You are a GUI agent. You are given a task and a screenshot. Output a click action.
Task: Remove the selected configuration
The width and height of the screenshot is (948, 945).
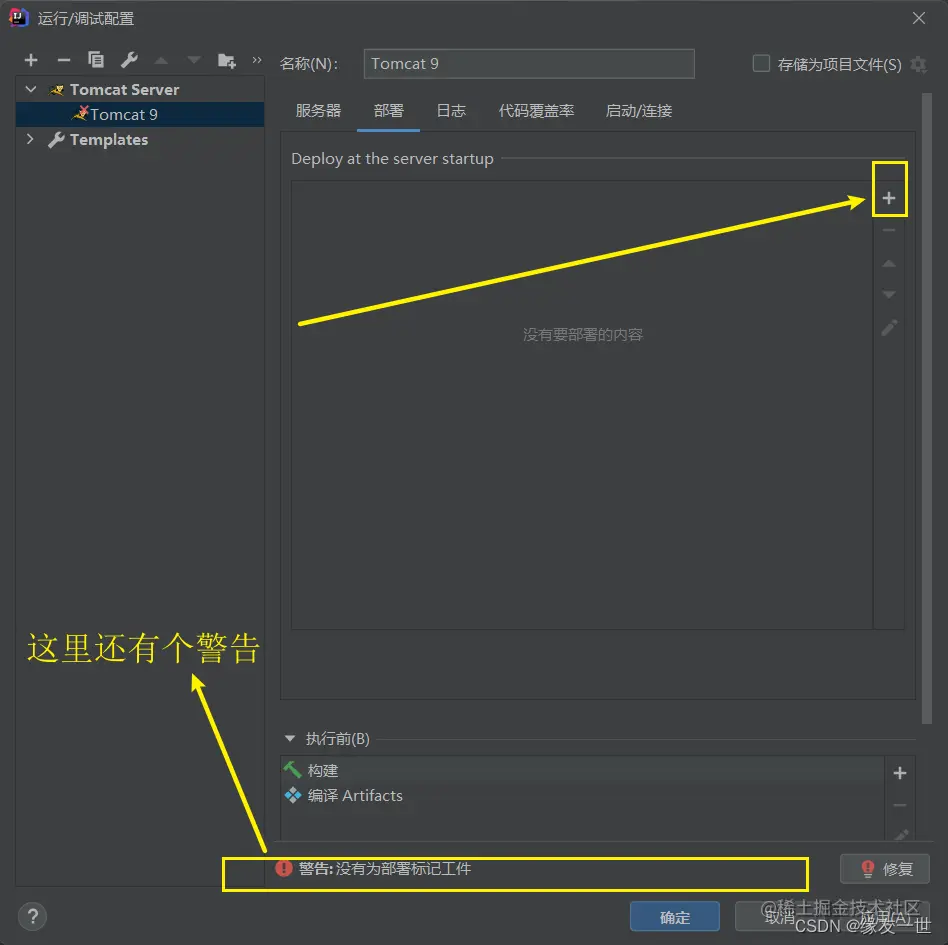[62, 59]
